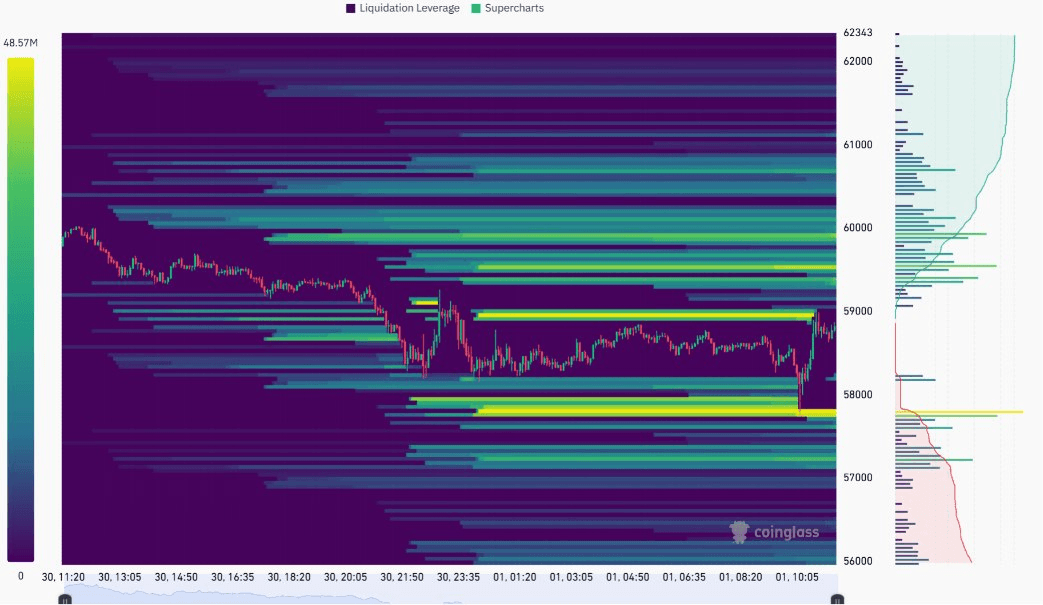This screenshot has height=605, width=1043.
Task: Toggle the Liquidation Leverage legend entry
Action: tap(402, 8)
